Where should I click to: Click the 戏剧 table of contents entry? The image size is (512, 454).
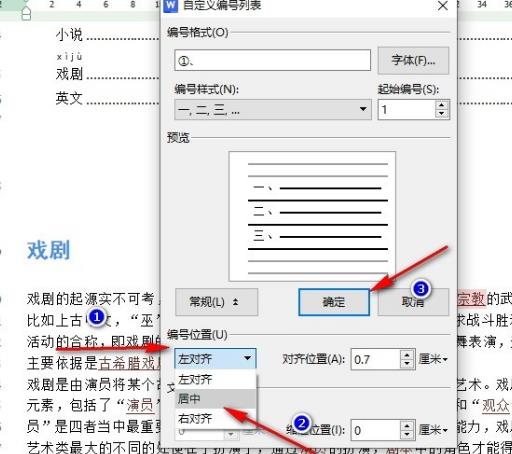coord(69,74)
